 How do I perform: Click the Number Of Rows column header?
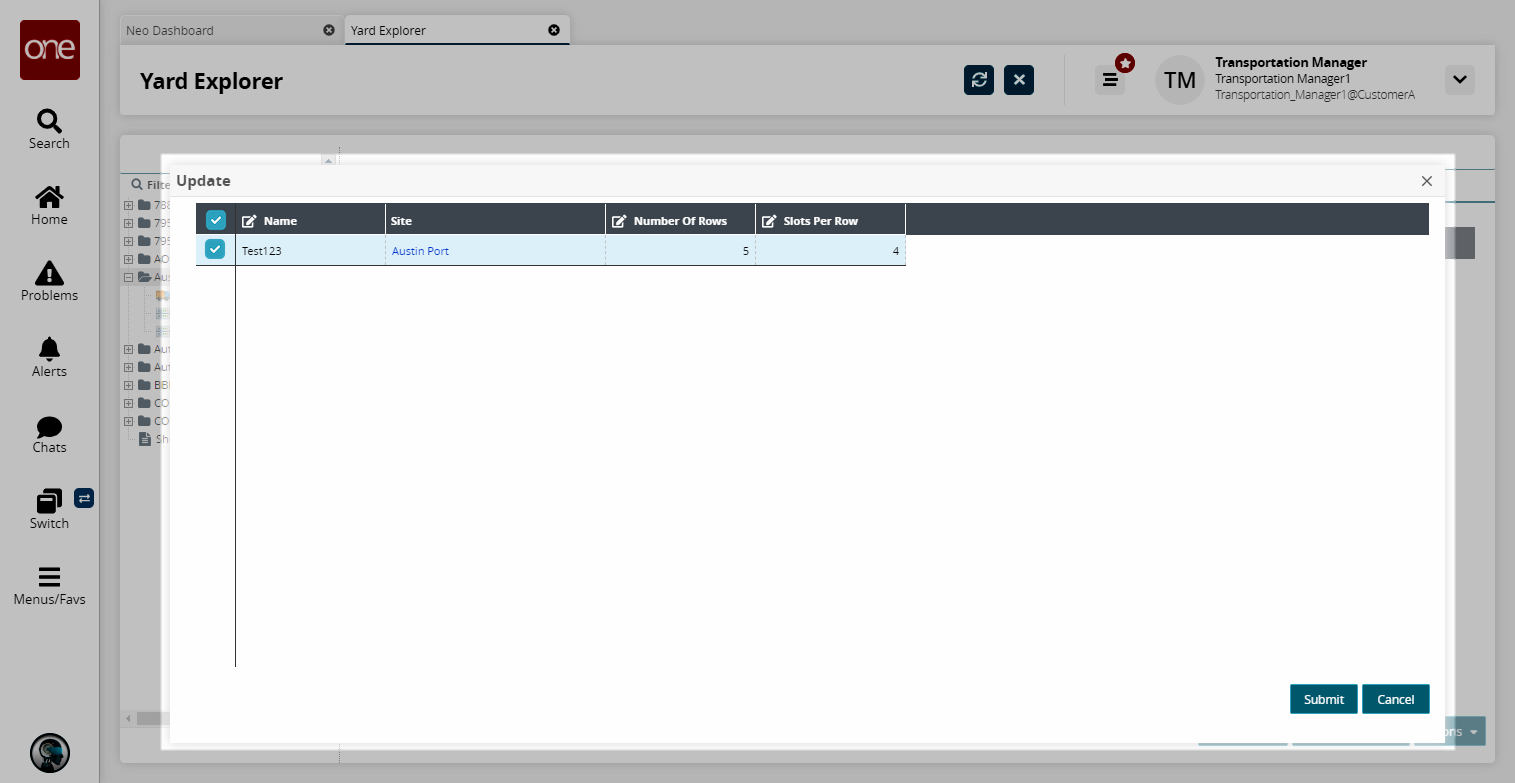coord(680,220)
